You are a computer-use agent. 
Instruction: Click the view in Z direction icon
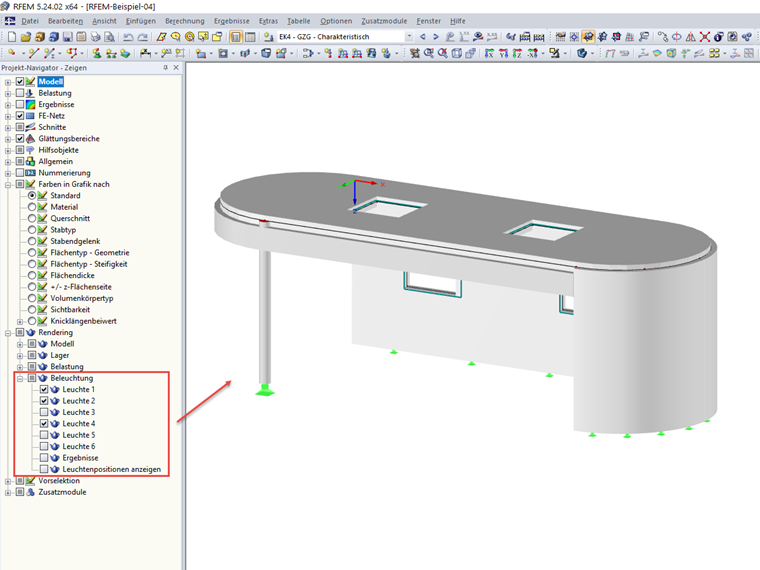517,53
